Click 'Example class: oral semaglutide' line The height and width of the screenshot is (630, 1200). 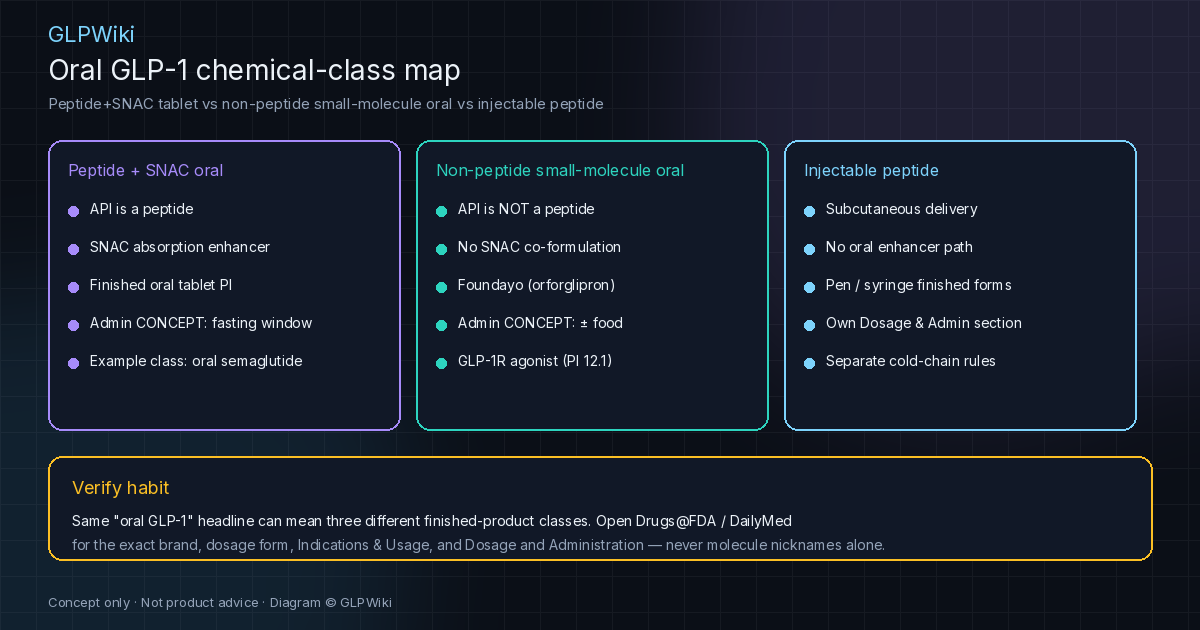pyautogui.click(x=196, y=361)
